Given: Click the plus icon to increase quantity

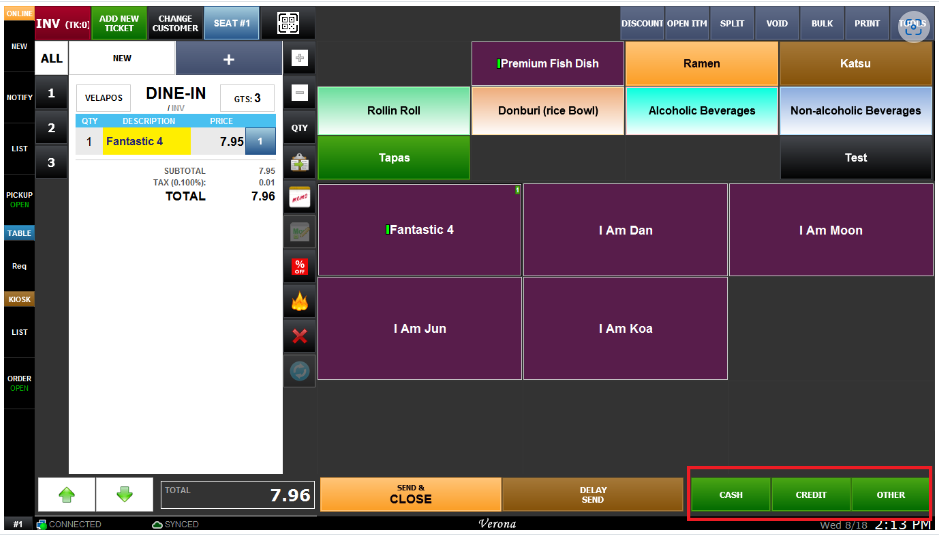Looking at the screenshot, I should 299,59.
